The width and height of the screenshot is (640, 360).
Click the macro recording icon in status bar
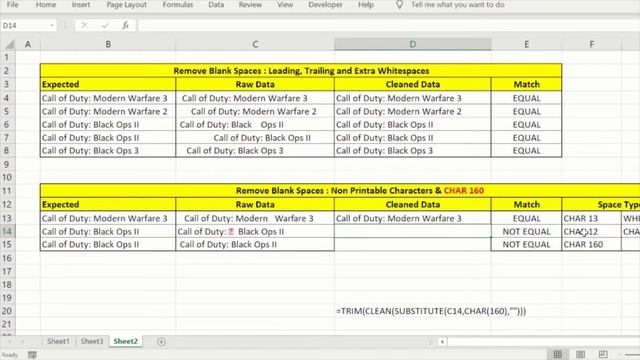(x=32, y=355)
